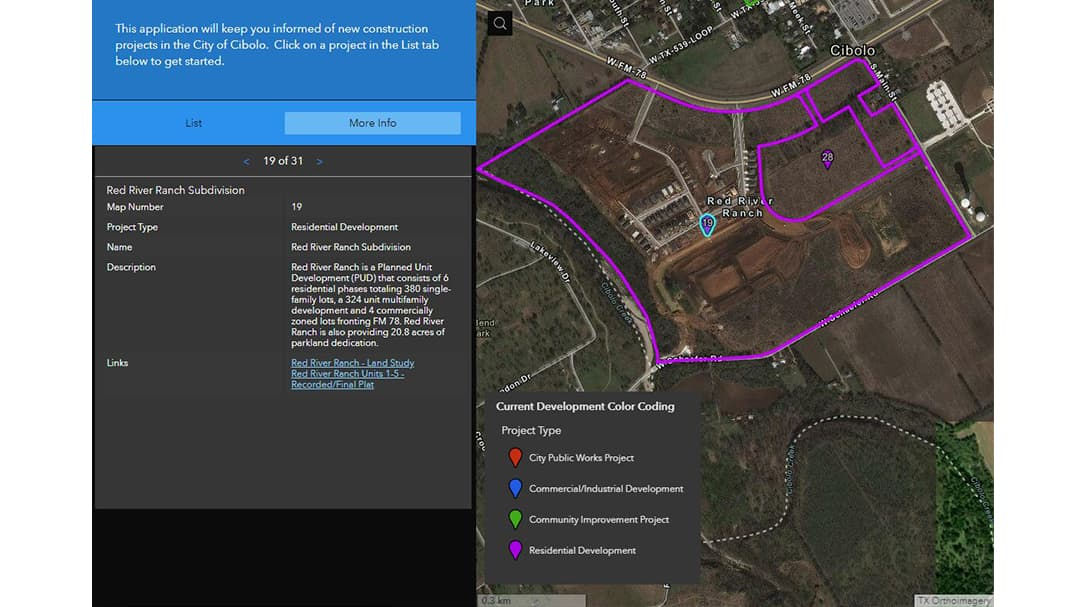1080x607 pixels.
Task: Open the Red River Ranch - Land Study link
Action: [x=352, y=362]
